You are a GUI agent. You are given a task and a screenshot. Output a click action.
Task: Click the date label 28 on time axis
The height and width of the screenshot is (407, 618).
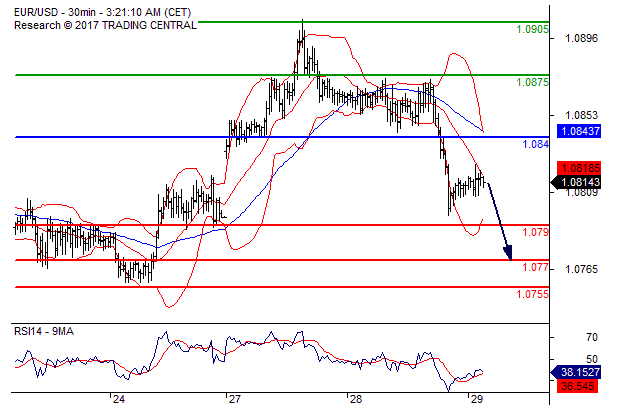356,400
